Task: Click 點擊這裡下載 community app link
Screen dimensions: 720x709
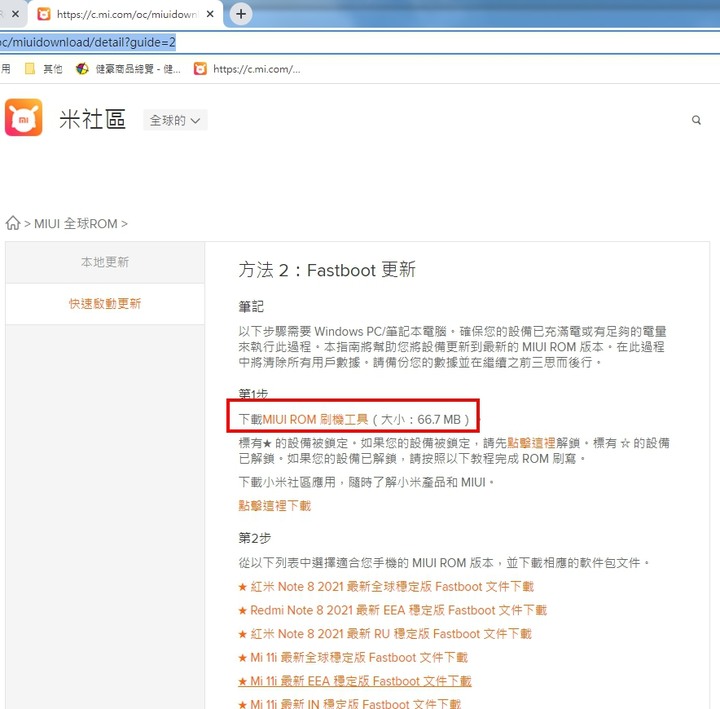Action: tap(275, 506)
